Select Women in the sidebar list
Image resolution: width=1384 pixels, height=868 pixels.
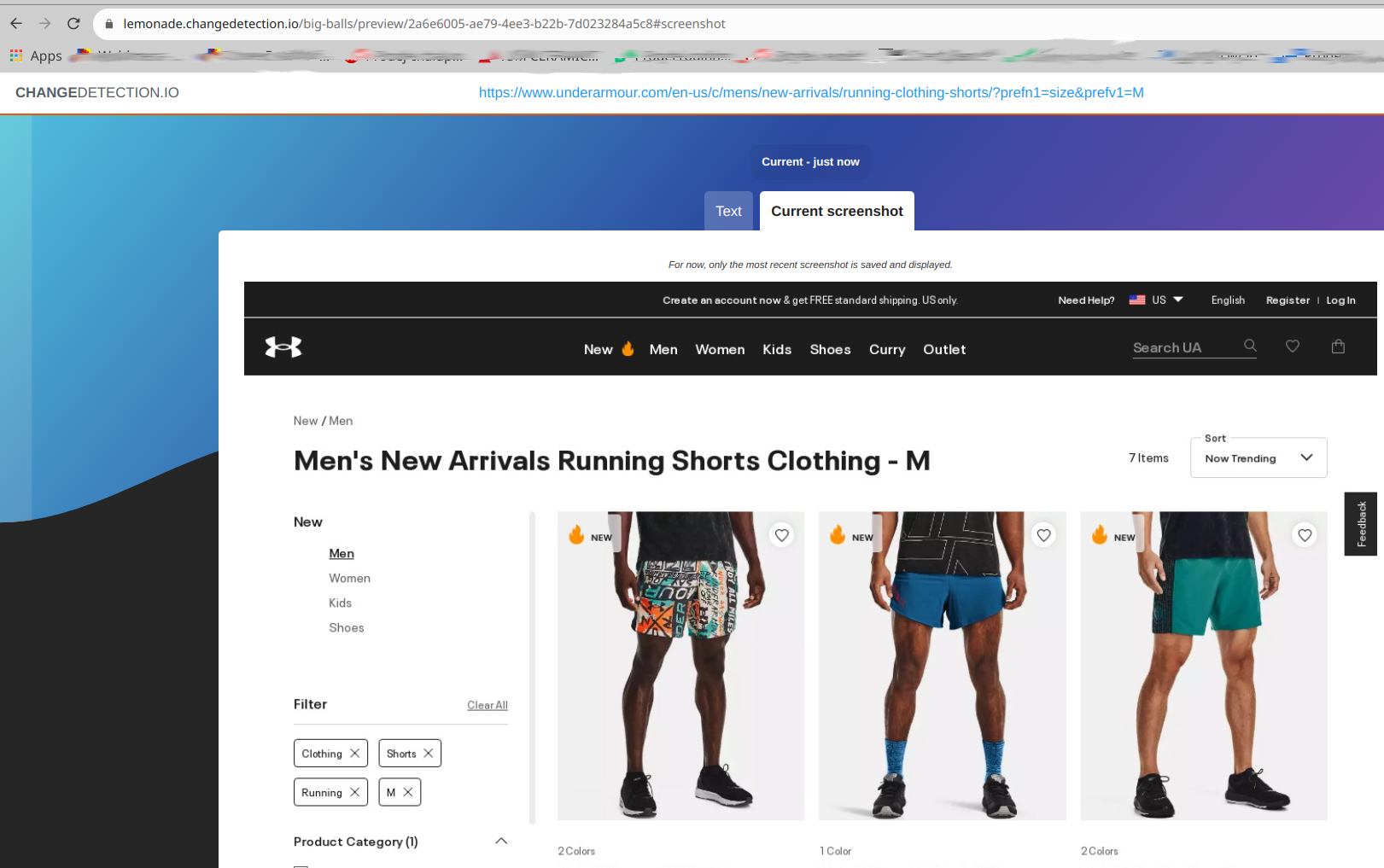tap(349, 579)
